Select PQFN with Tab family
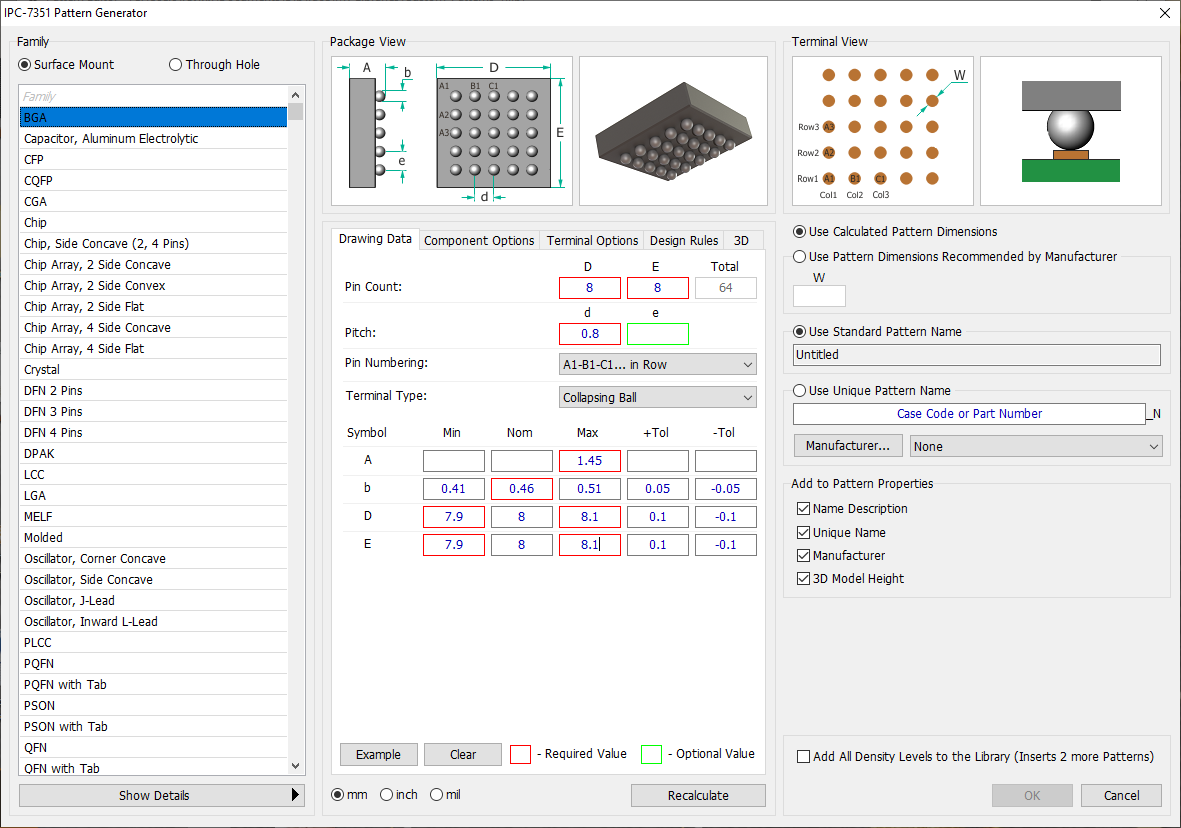The width and height of the screenshot is (1181, 828). pos(153,685)
